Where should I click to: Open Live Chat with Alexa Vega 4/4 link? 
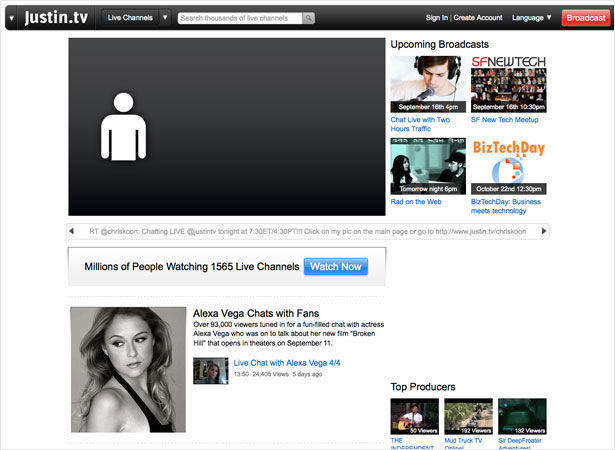pyautogui.click(x=287, y=363)
